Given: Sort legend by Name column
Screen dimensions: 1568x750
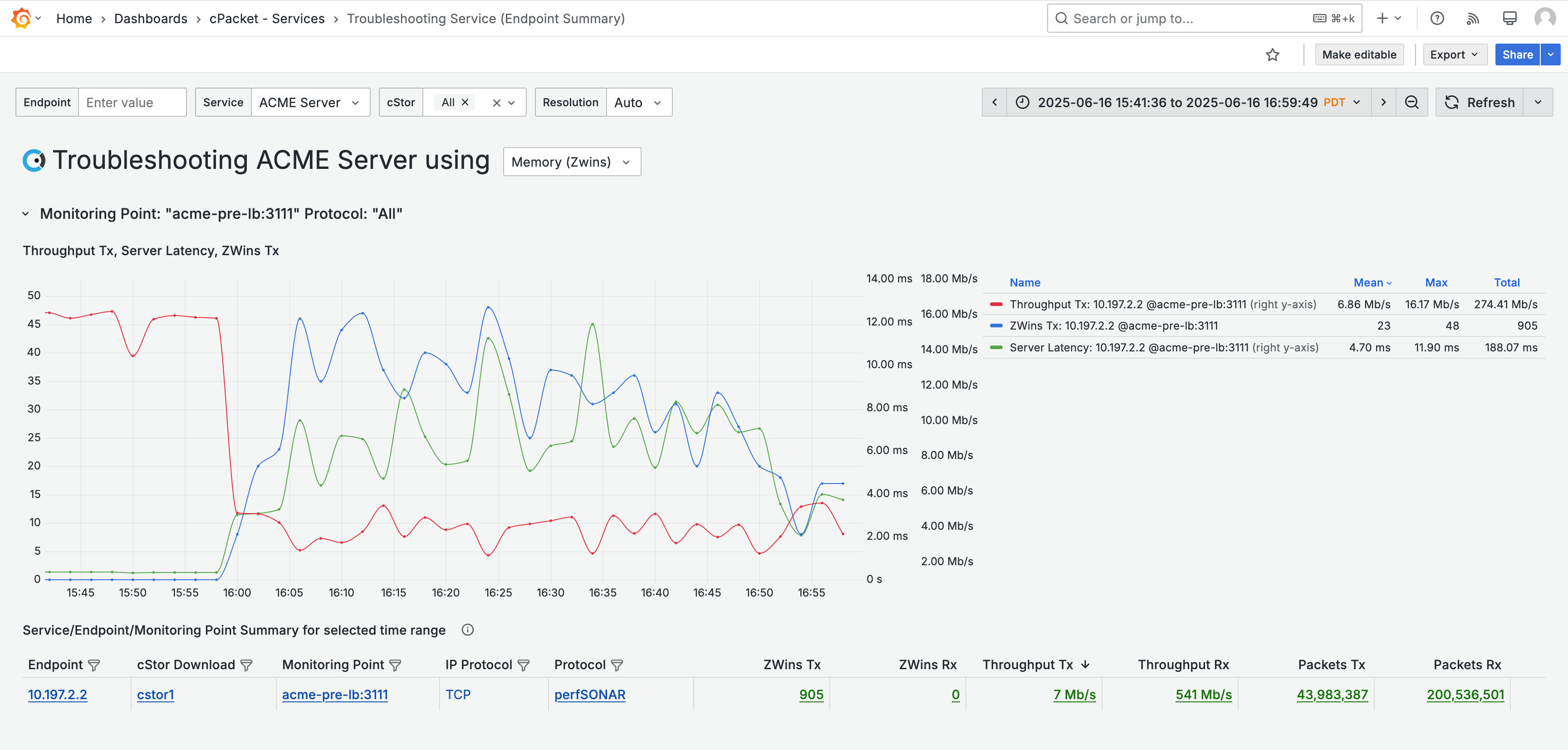Looking at the screenshot, I should click(x=1024, y=283).
